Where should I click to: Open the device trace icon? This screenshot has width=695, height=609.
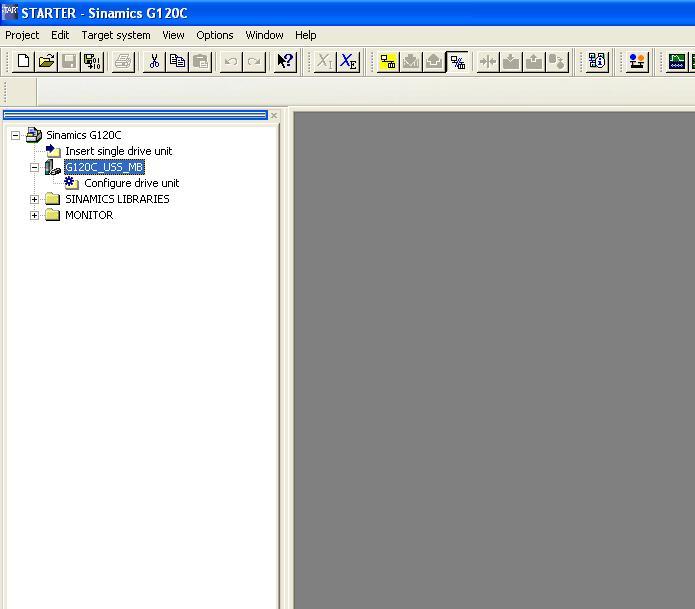click(676, 61)
